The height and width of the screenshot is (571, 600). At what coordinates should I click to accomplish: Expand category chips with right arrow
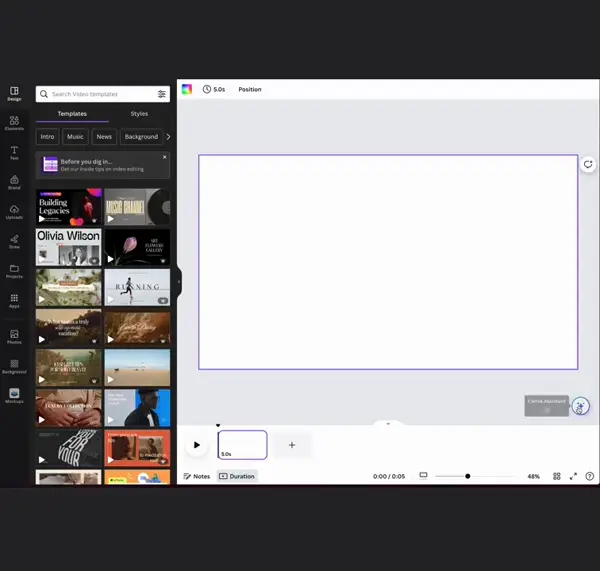(168, 136)
